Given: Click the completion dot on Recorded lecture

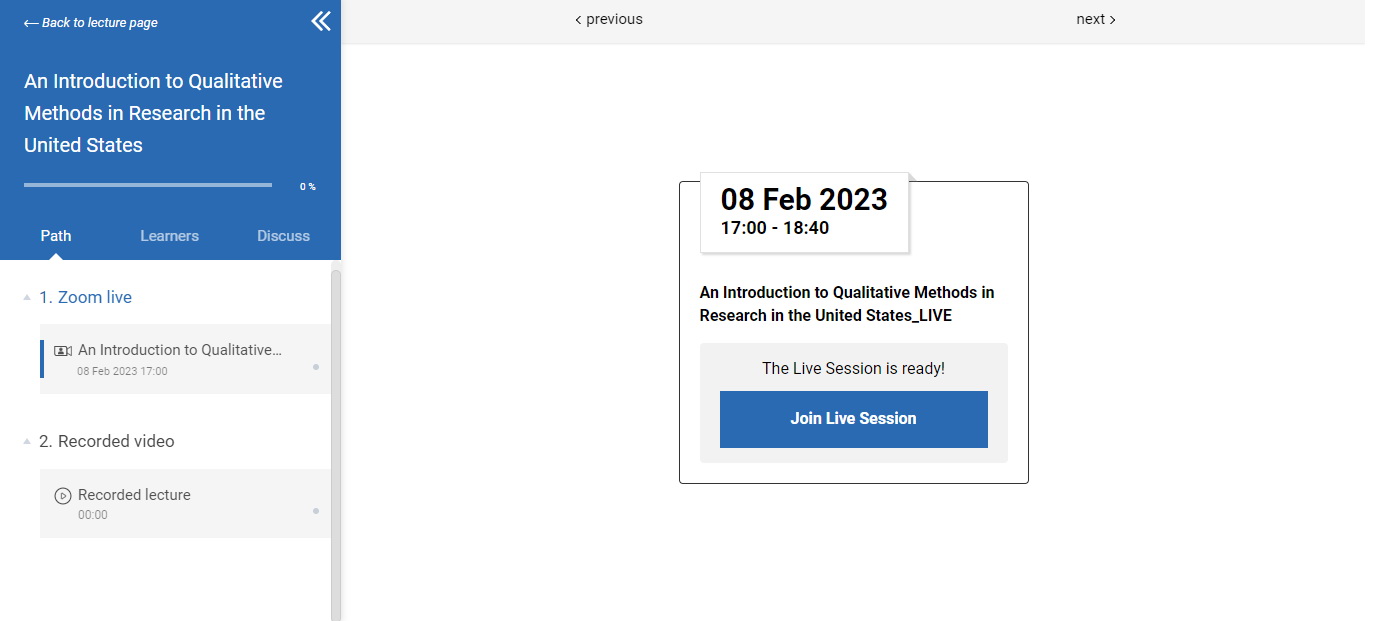Looking at the screenshot, I should point(316,511).
